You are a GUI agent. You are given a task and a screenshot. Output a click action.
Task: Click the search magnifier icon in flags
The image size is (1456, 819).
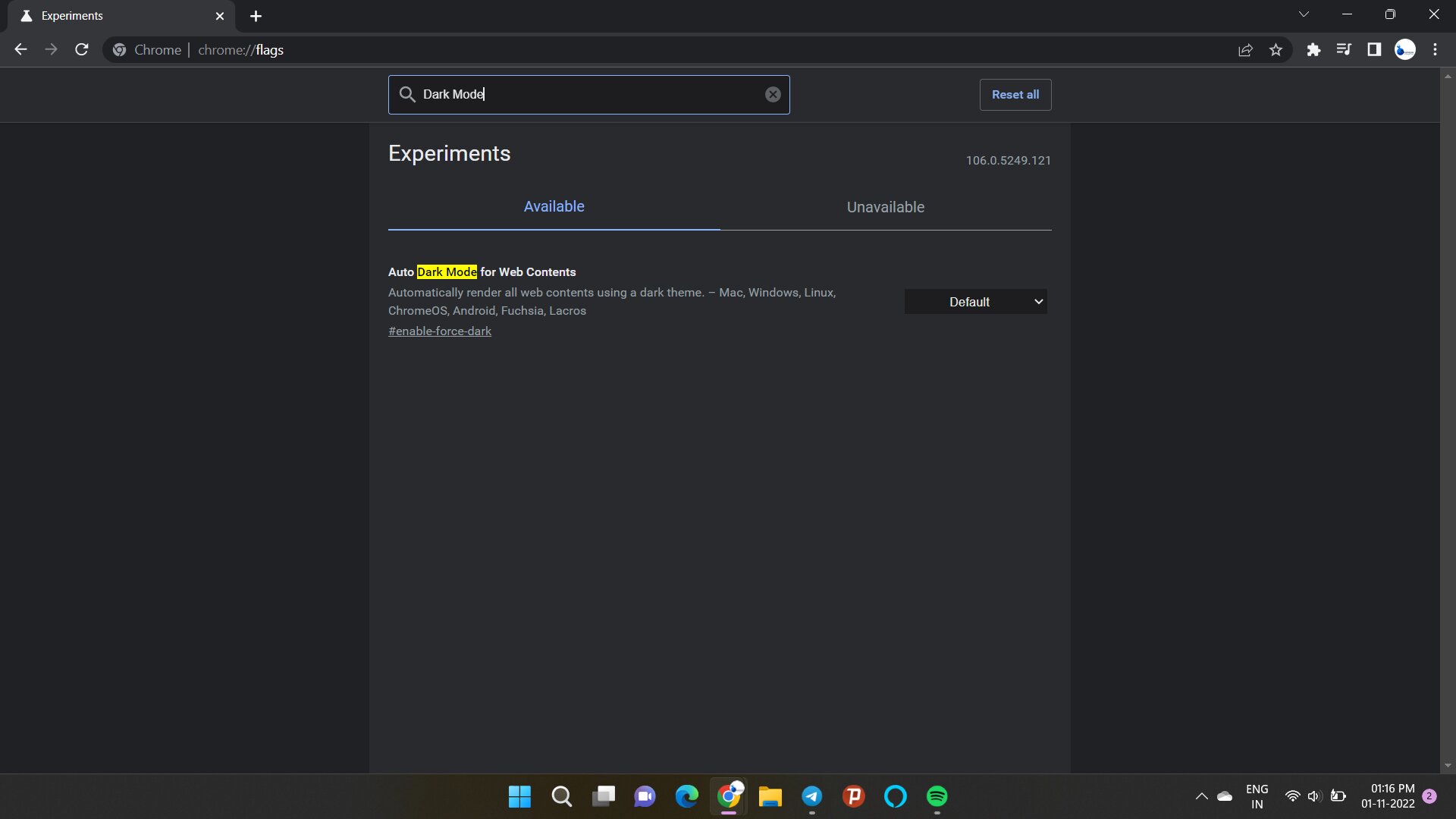tap(407, 94)
